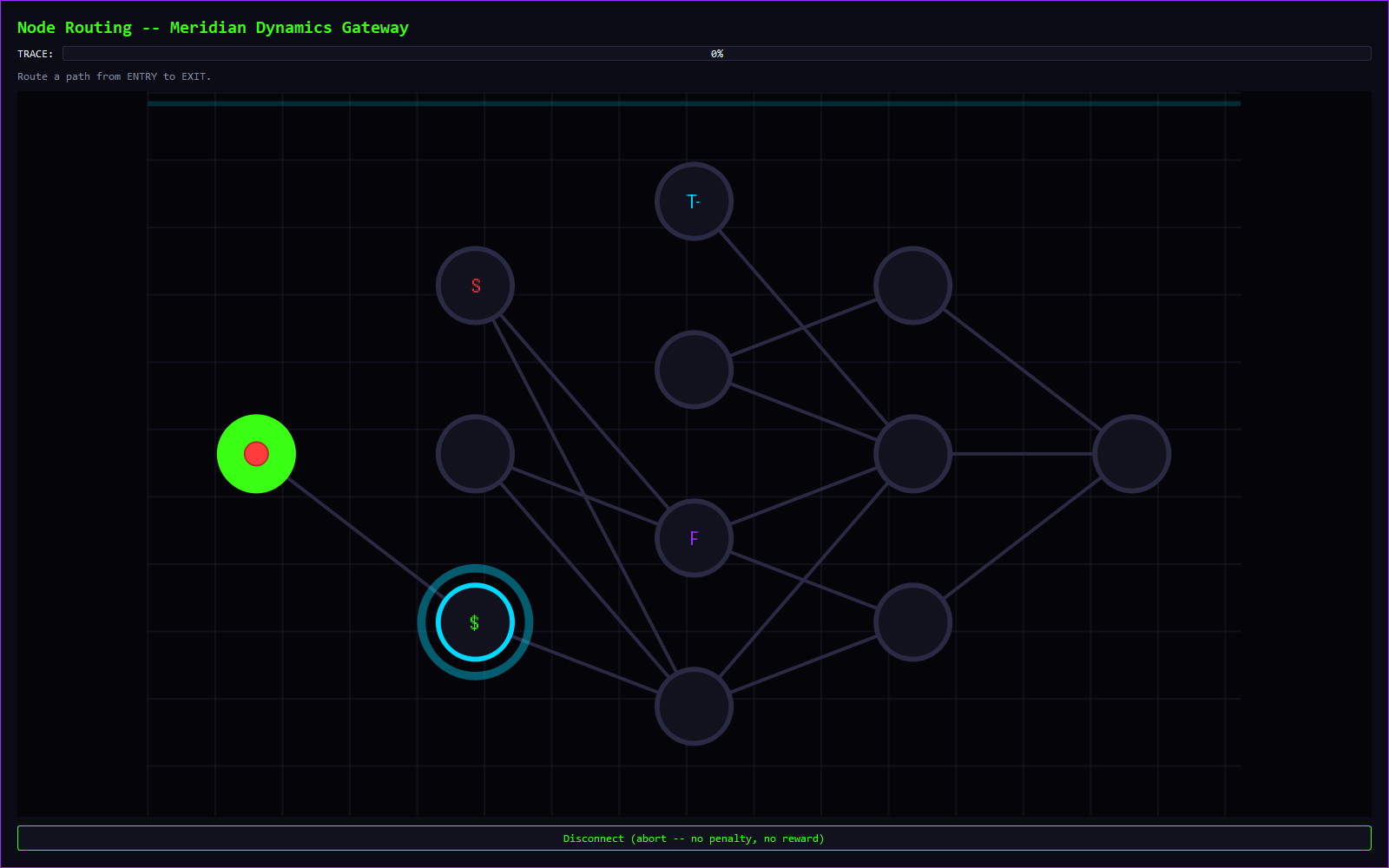1389x868 pixels.
Task: Click the TRACE progress bar showing 0%
Action: tap(717, 54)
